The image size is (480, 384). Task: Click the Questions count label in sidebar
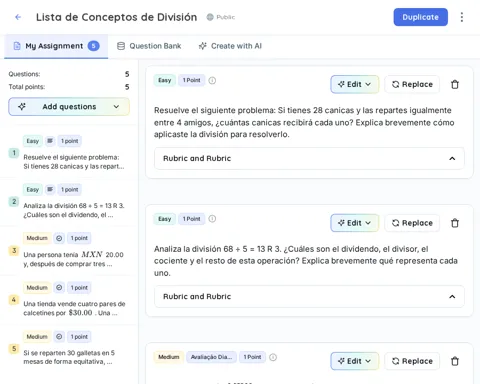click(24, 74)
